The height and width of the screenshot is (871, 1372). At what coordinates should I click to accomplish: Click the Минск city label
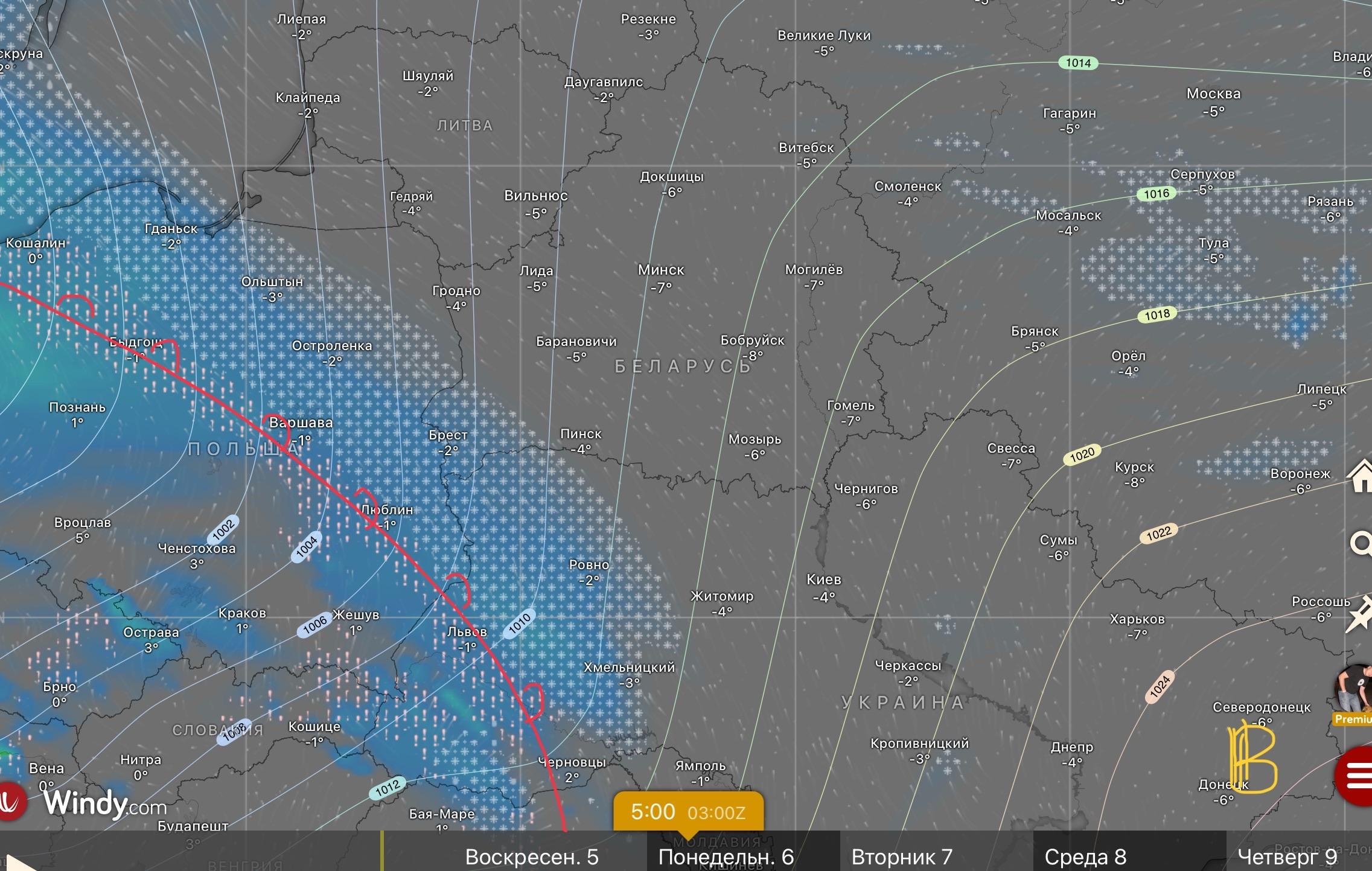click(x=661, y=270)
